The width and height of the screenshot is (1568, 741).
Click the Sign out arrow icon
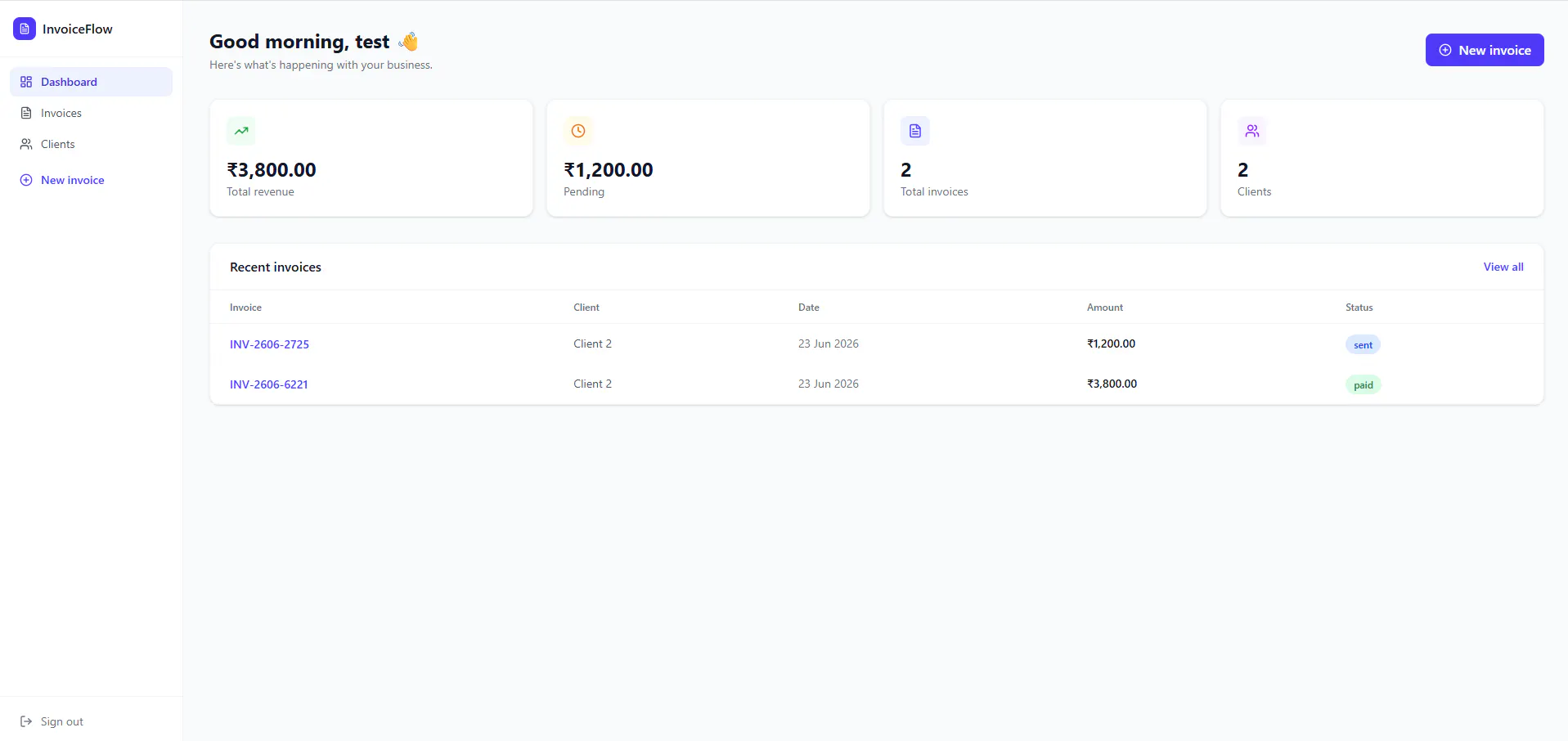coord(26,721)
